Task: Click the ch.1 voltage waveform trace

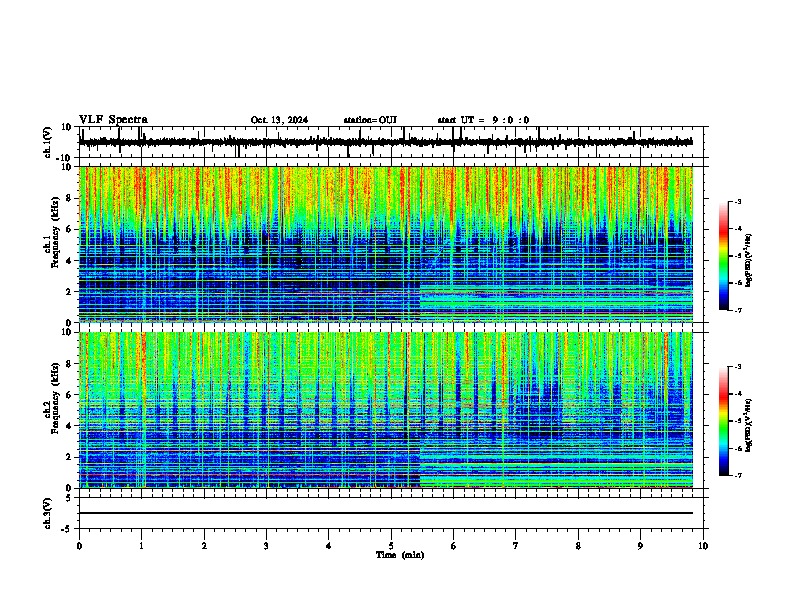Action: click(x=386, y=142)
